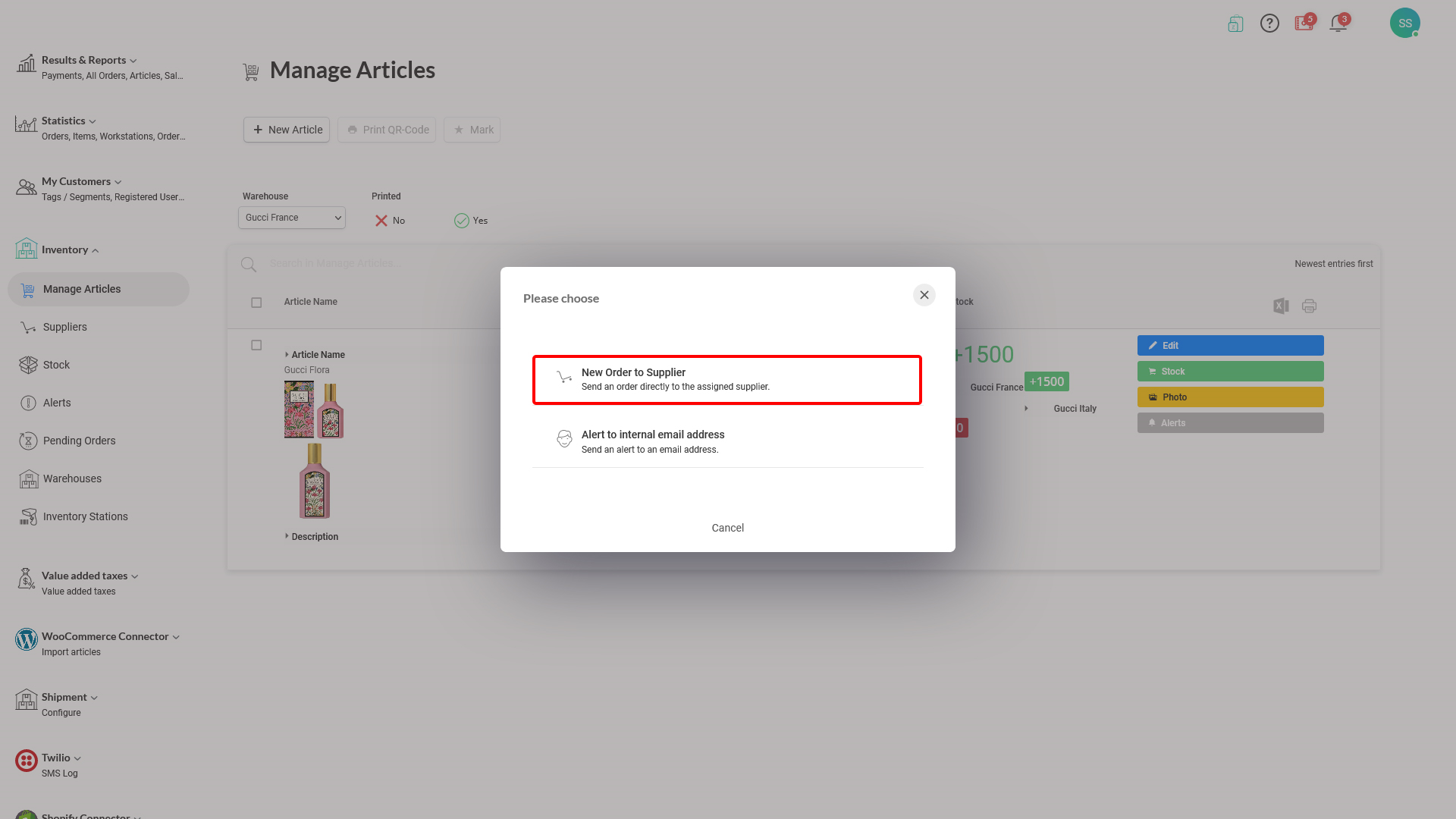Click the search magnifier icon
The image size is (1456, 819).
point(249,264)
